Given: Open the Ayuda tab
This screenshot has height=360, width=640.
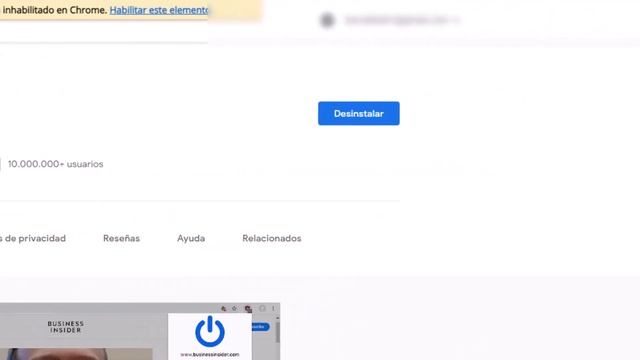Looking at the screenshot, I should (191, 238).
